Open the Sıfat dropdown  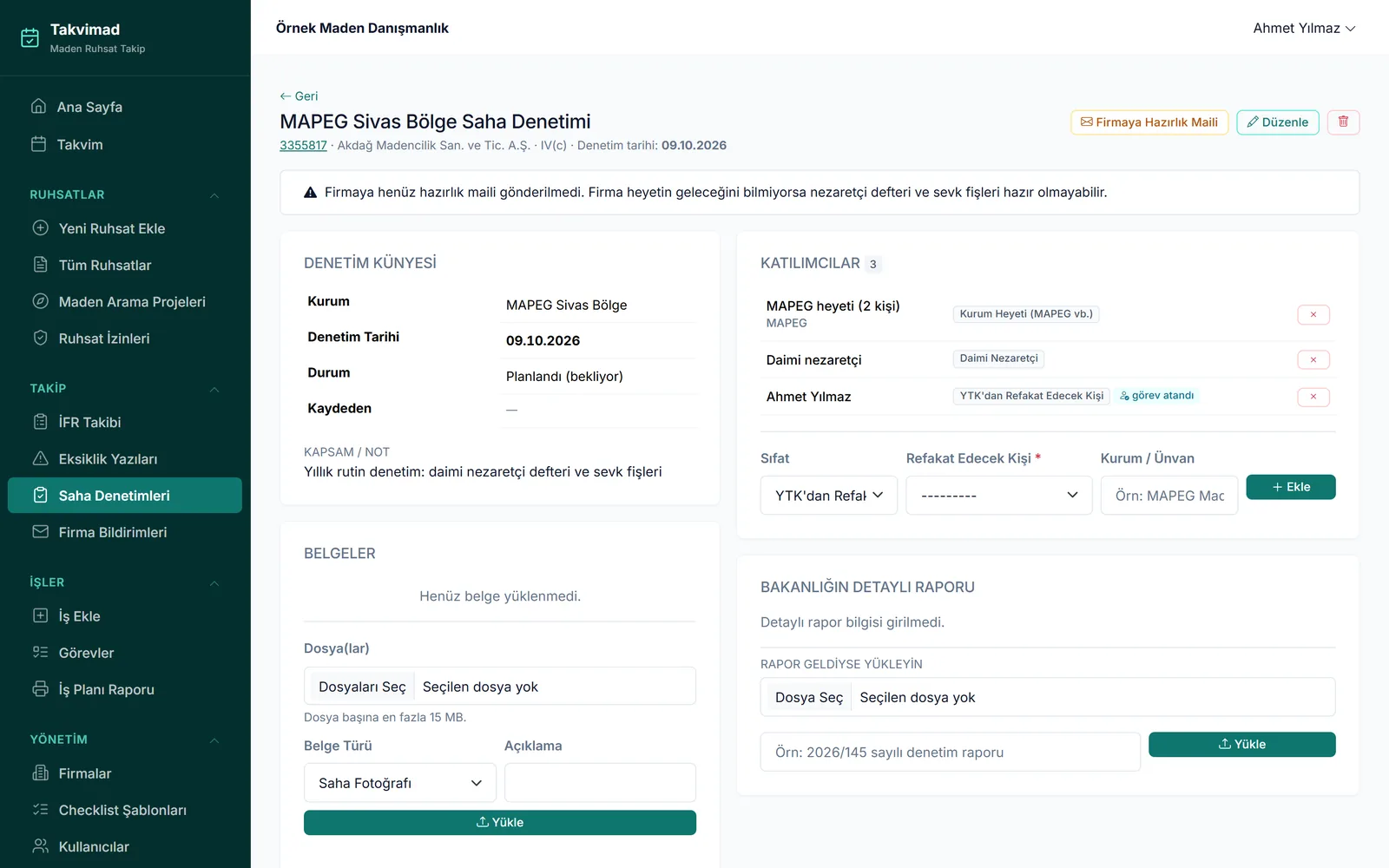click(829, 496)
